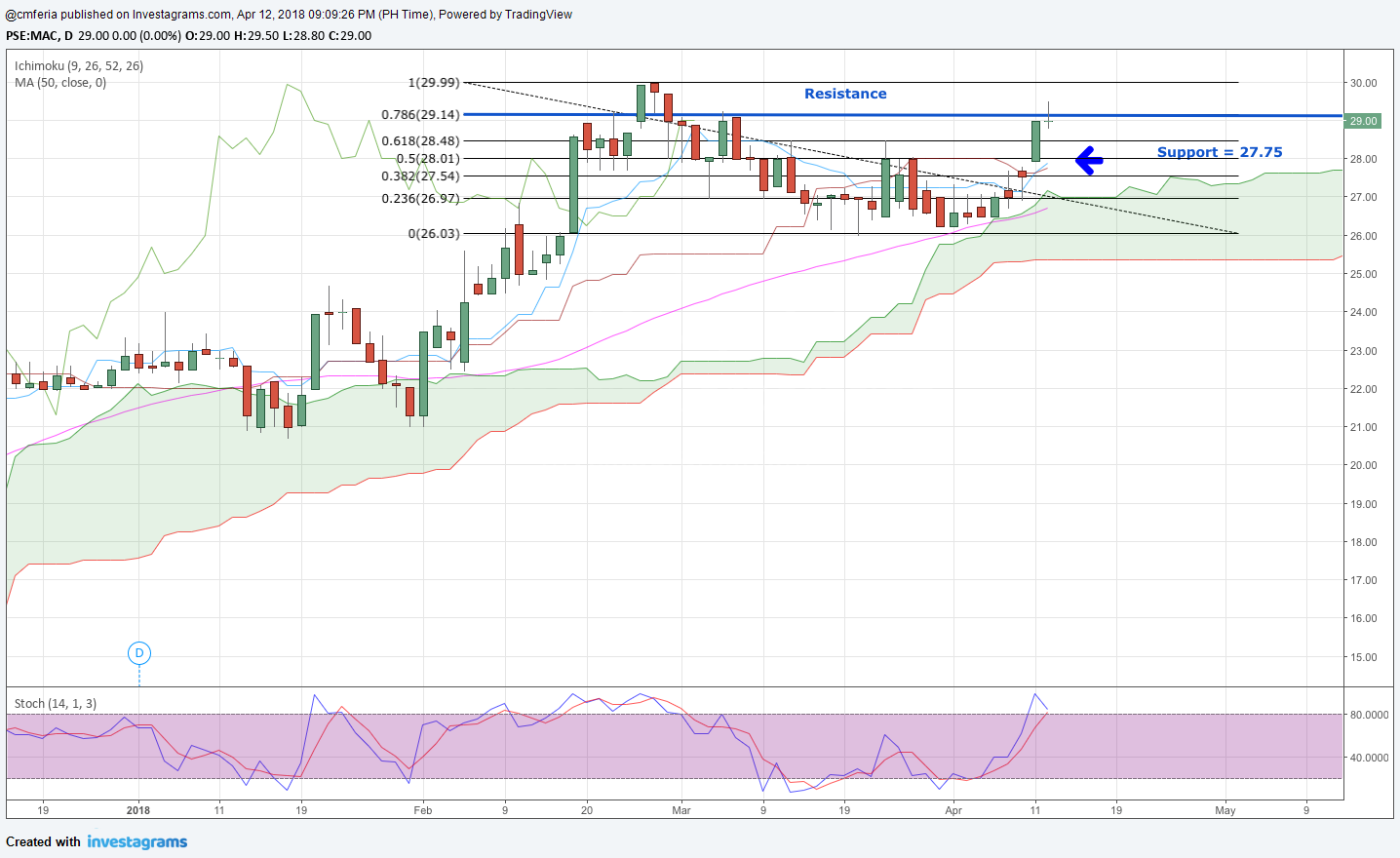Click Fibonacci level 1(29.99) label
1400x858 pixels.
click(x=434, y=83)
